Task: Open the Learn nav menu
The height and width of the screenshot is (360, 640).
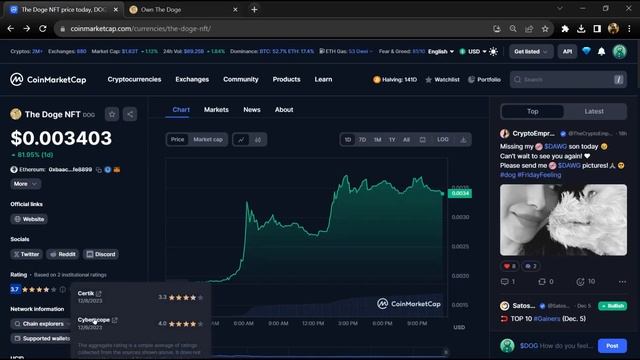Action: tap(323, 80)
